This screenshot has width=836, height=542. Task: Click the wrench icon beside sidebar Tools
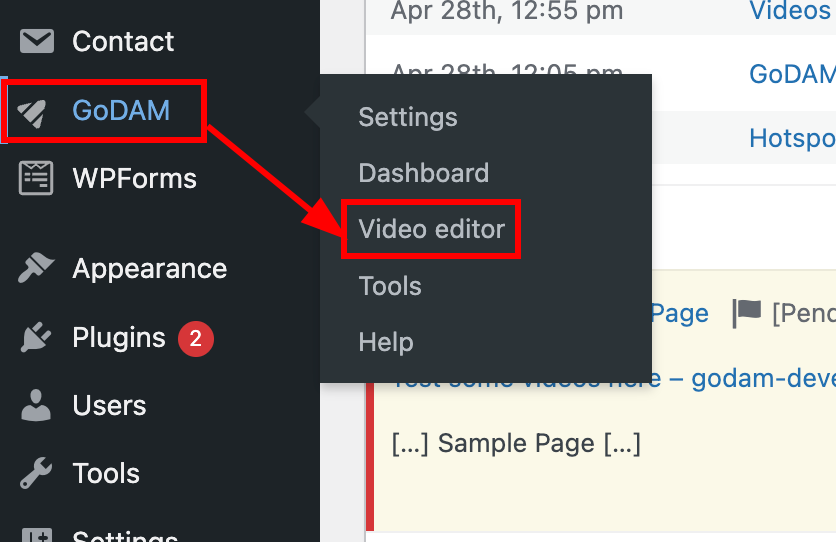(37, 474)
